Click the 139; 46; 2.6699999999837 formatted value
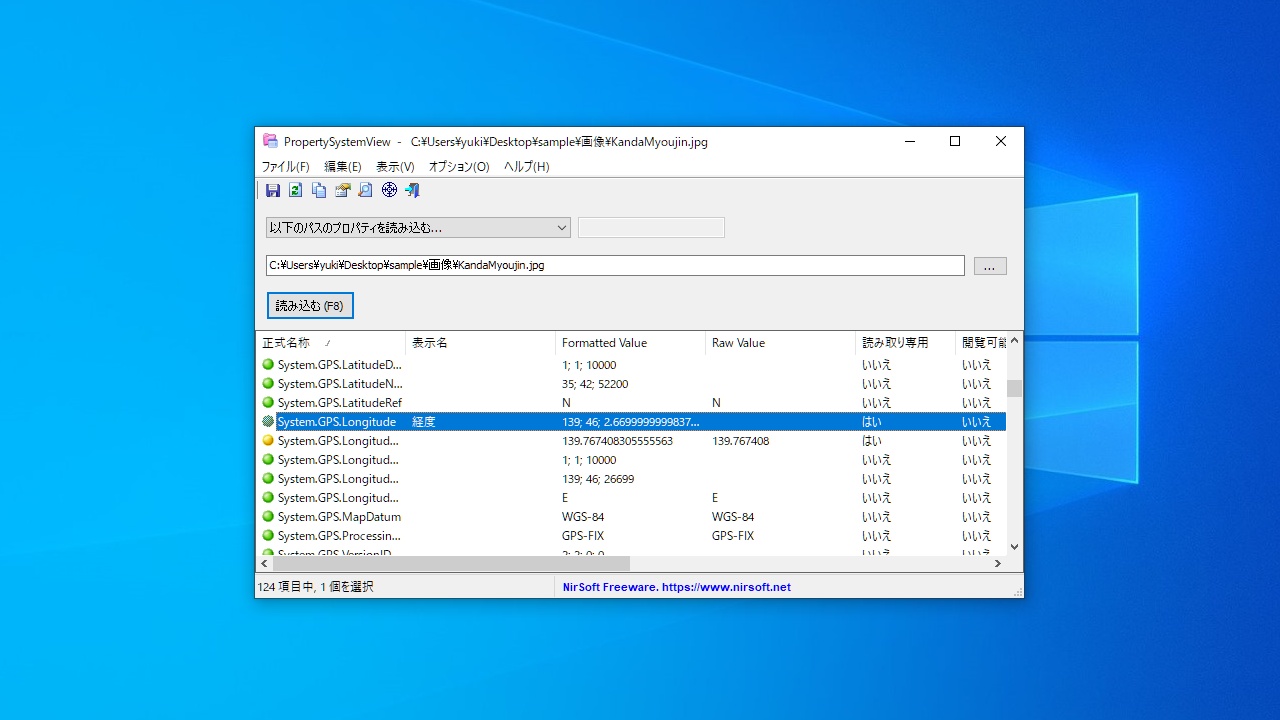Image resolution: width=1280 pixels, height=720 pixels. coord(631,421)
